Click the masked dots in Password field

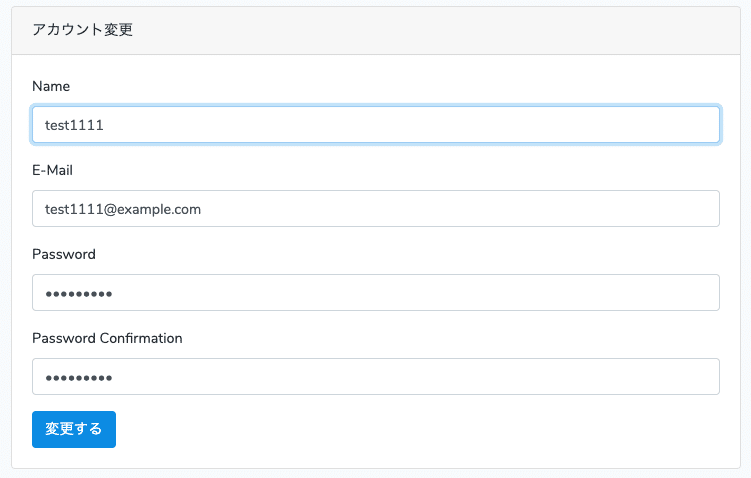click(78, 294)
